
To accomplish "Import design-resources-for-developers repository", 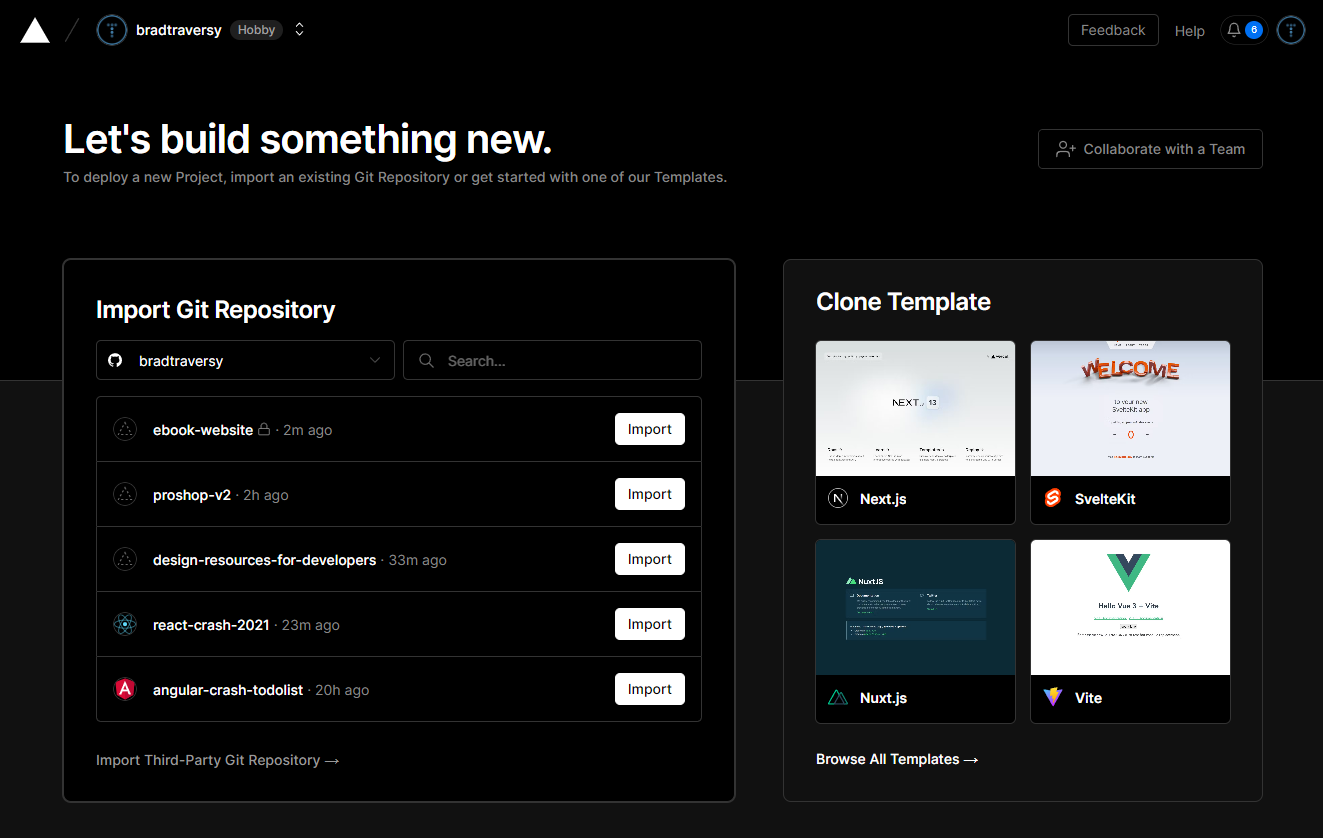I will 650,559.
